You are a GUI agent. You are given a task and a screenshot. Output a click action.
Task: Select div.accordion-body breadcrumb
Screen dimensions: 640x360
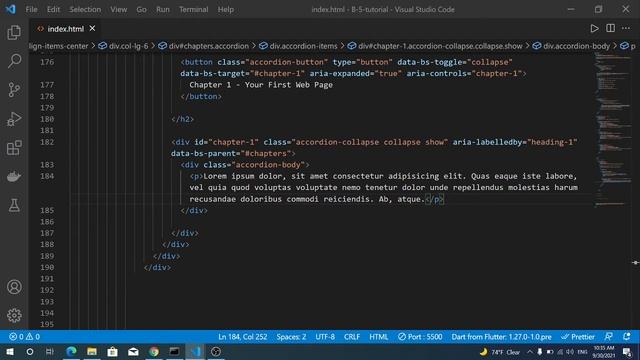tap(571, 46)
